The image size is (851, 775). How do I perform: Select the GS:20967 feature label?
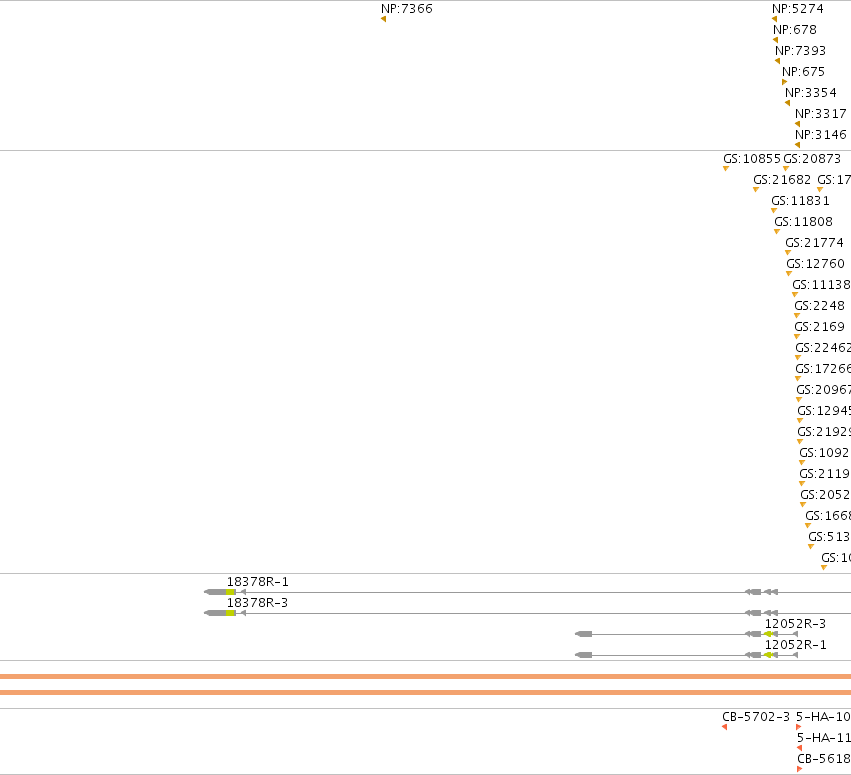[x=823, y=390]
